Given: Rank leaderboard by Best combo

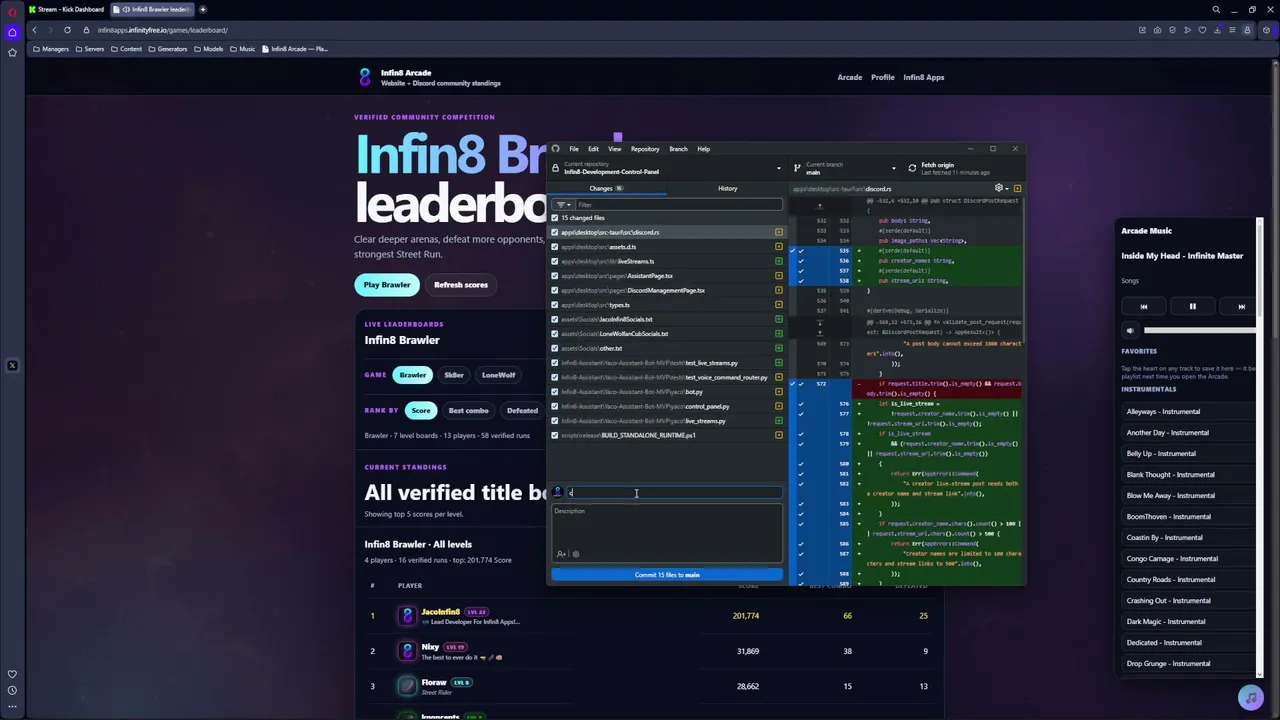Looking at the screenshot, I should [468, 410].
